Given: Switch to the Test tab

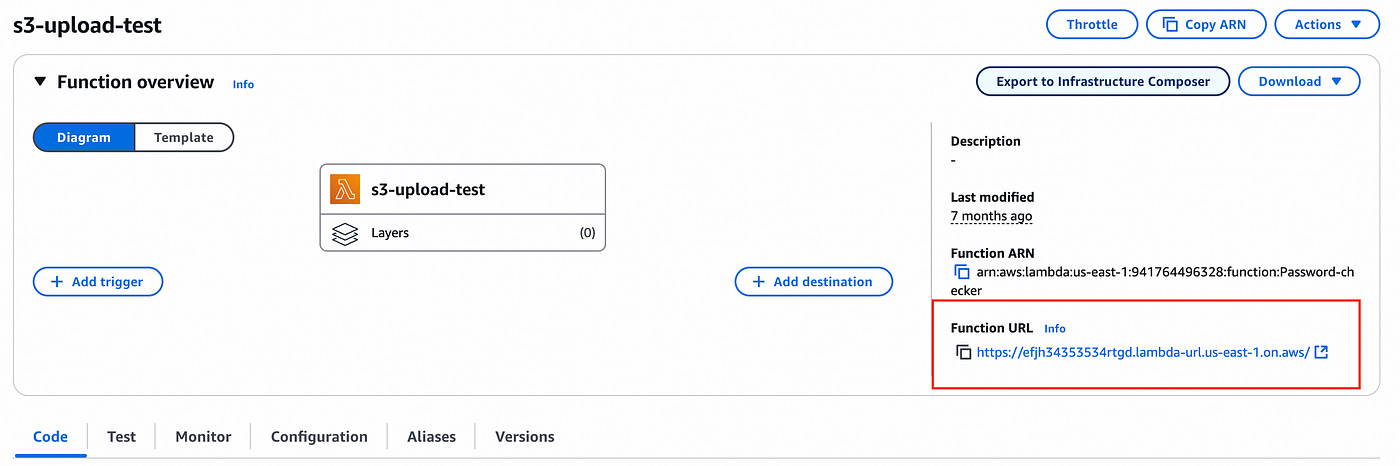Looking at the screenshot, I should coord(121,437).
